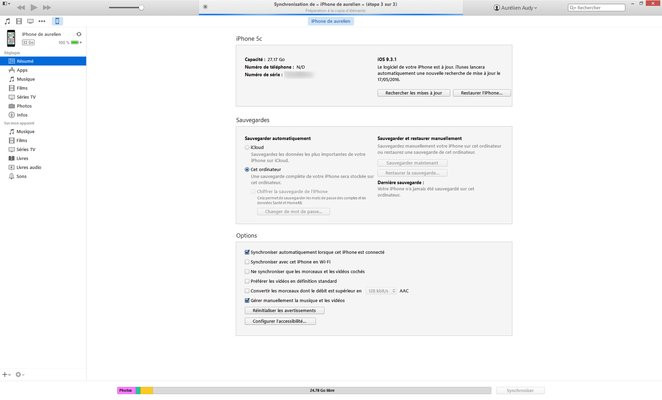Click the yellow storage bar segment

pos(147,391)
